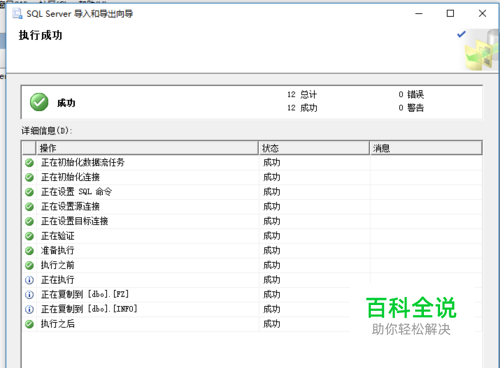Click the info icon beside 正在执行
The height and width of the screenshot is (368, 500).
[29, 280]
